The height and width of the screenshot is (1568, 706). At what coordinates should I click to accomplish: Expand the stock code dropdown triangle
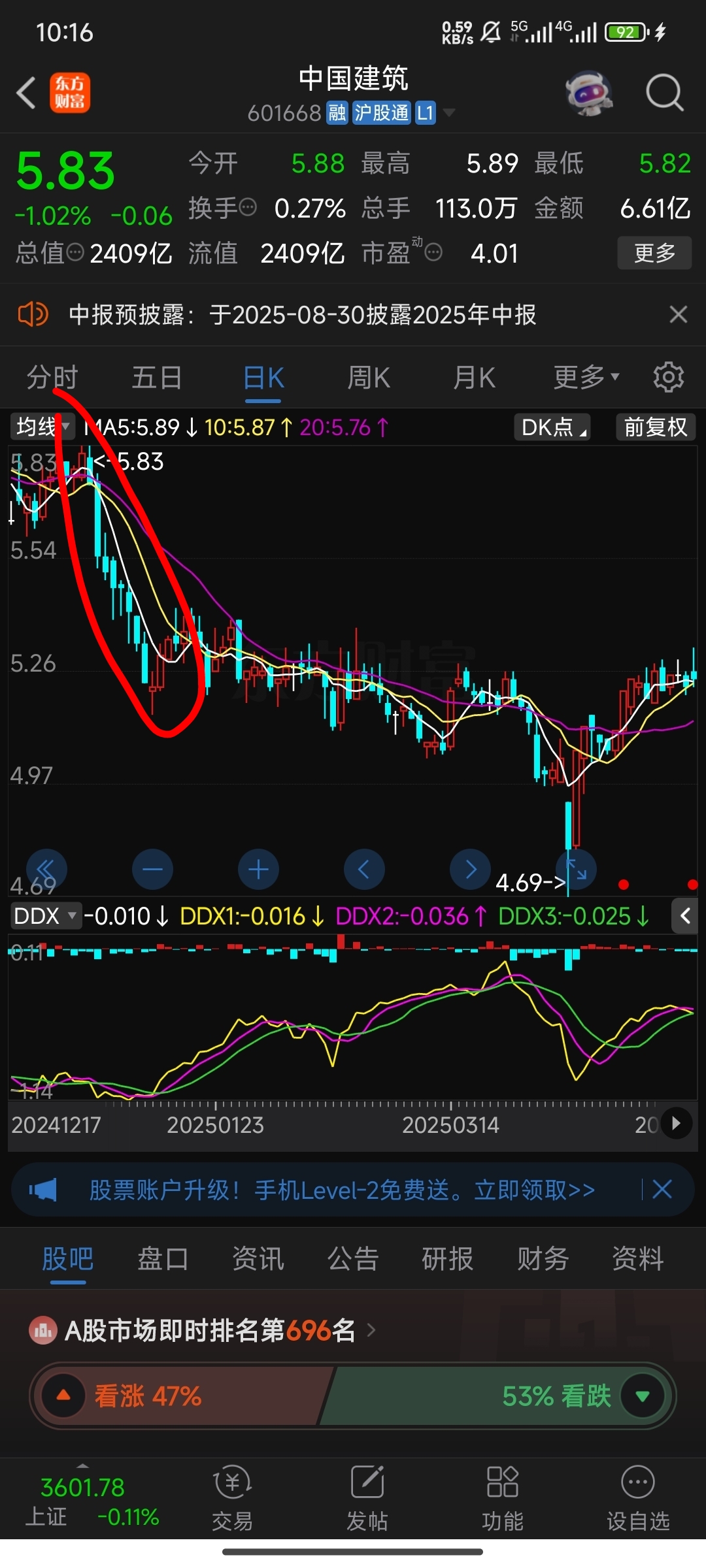pos(448,113)
